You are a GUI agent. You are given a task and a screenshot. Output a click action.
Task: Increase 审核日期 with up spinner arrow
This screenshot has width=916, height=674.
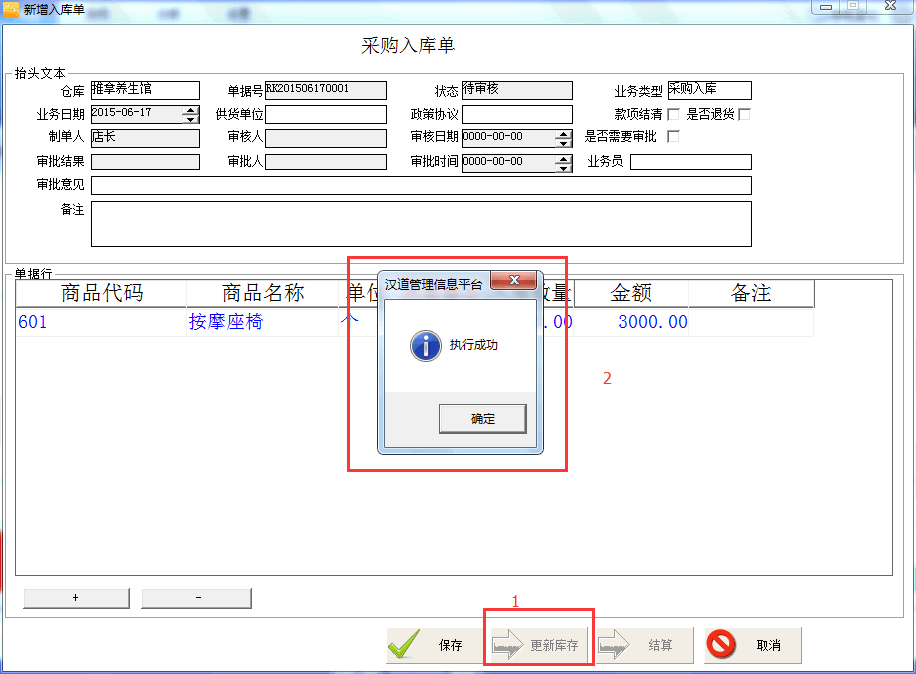(564, 134)
